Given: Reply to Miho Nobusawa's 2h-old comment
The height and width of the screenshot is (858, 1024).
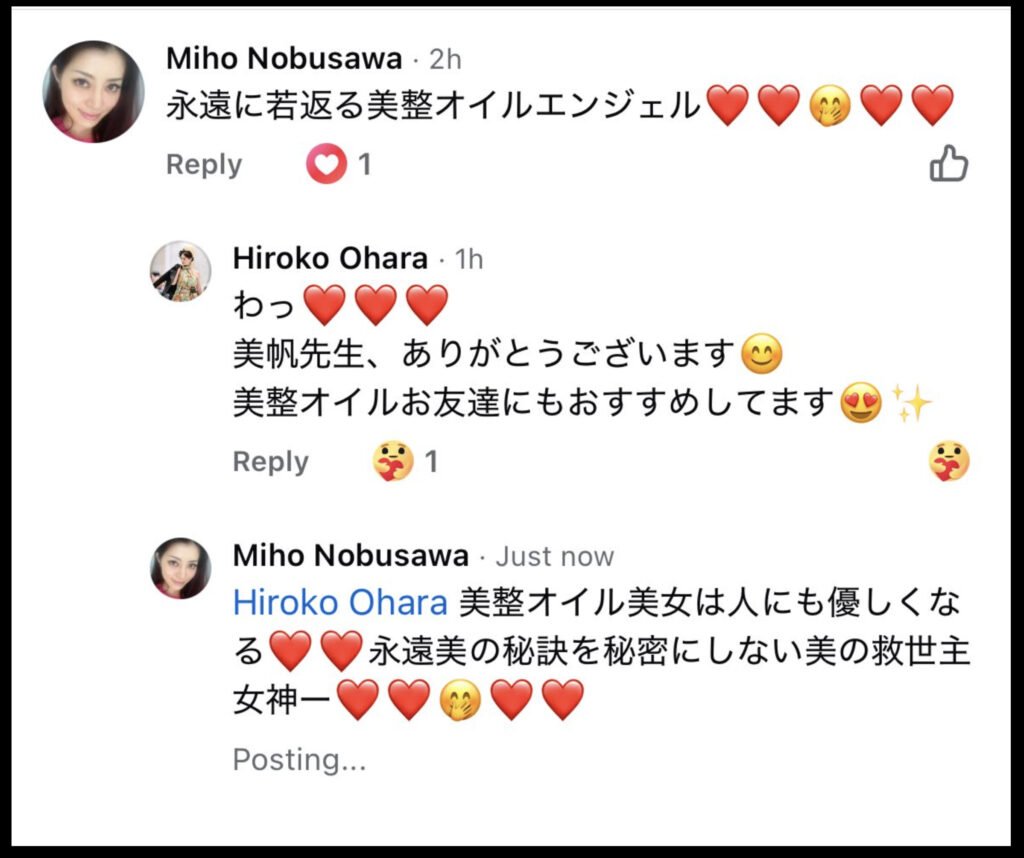Looking at the screenshot, I should (204, 165).
